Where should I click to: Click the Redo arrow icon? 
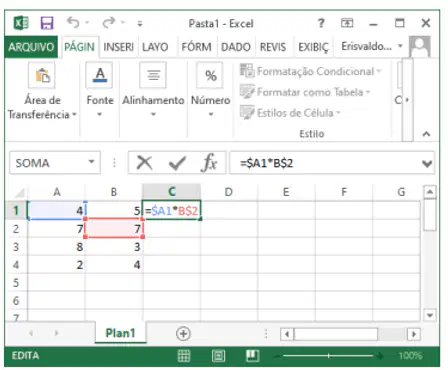tap(109, 23)
